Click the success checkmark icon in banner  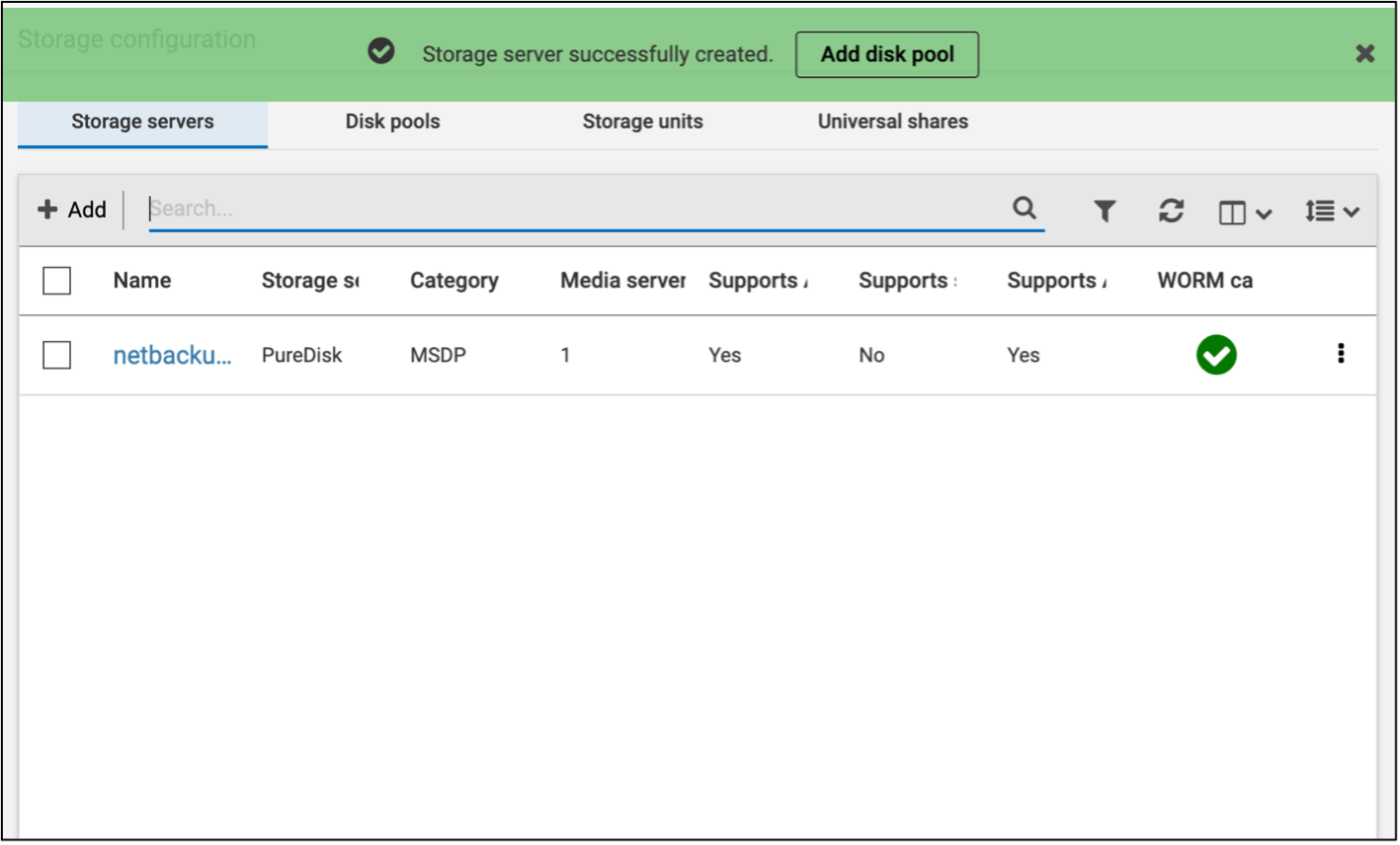point(381,51)
